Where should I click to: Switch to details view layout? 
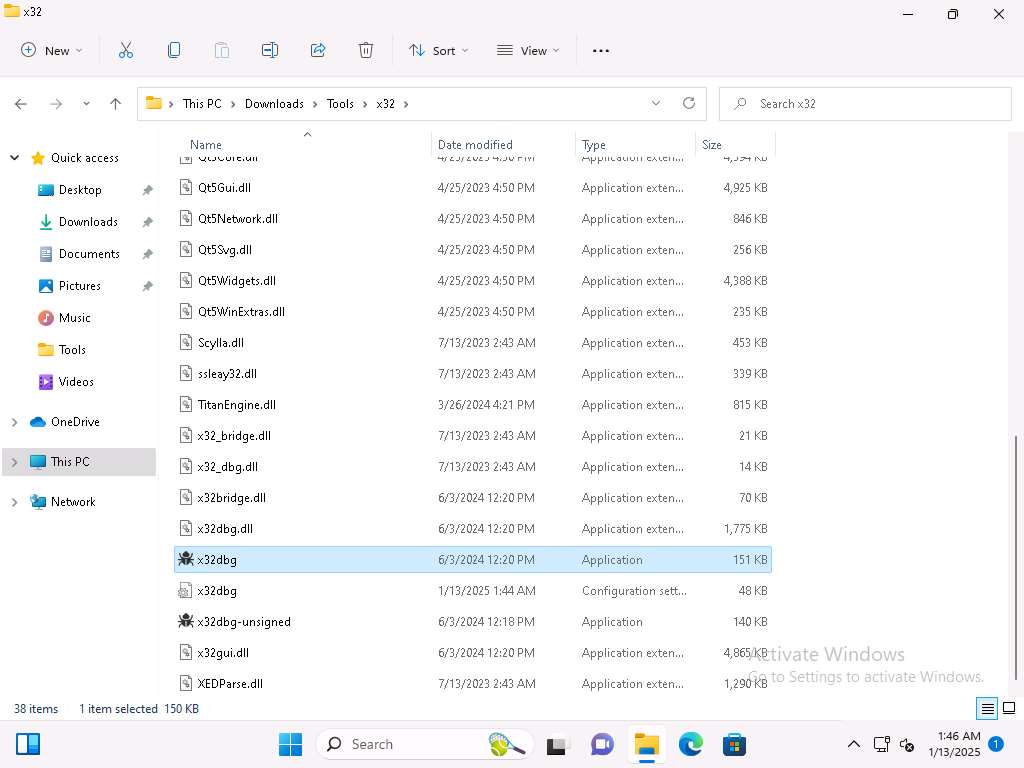(987, 709)
